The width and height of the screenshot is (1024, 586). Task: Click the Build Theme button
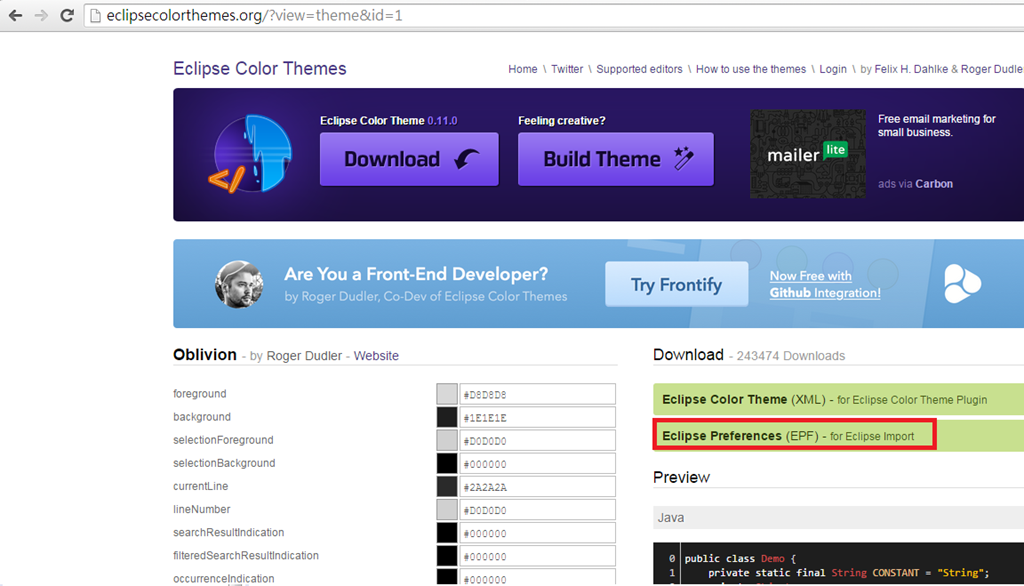616,159
